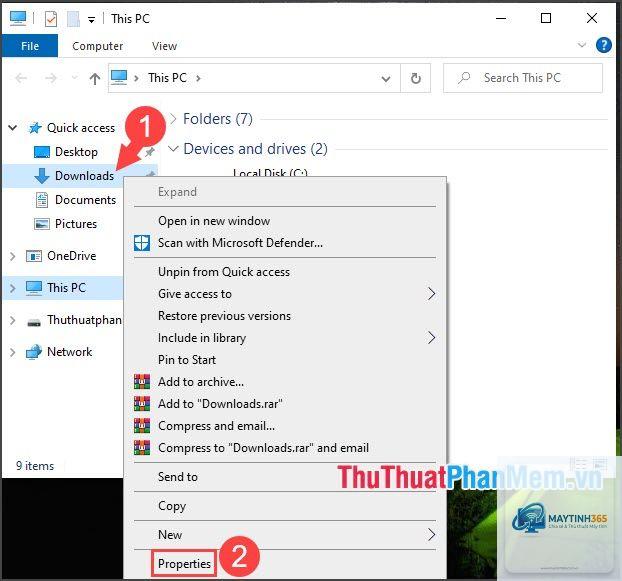
Task: Collapse the Quick access tree node
Action: point(13,128)
